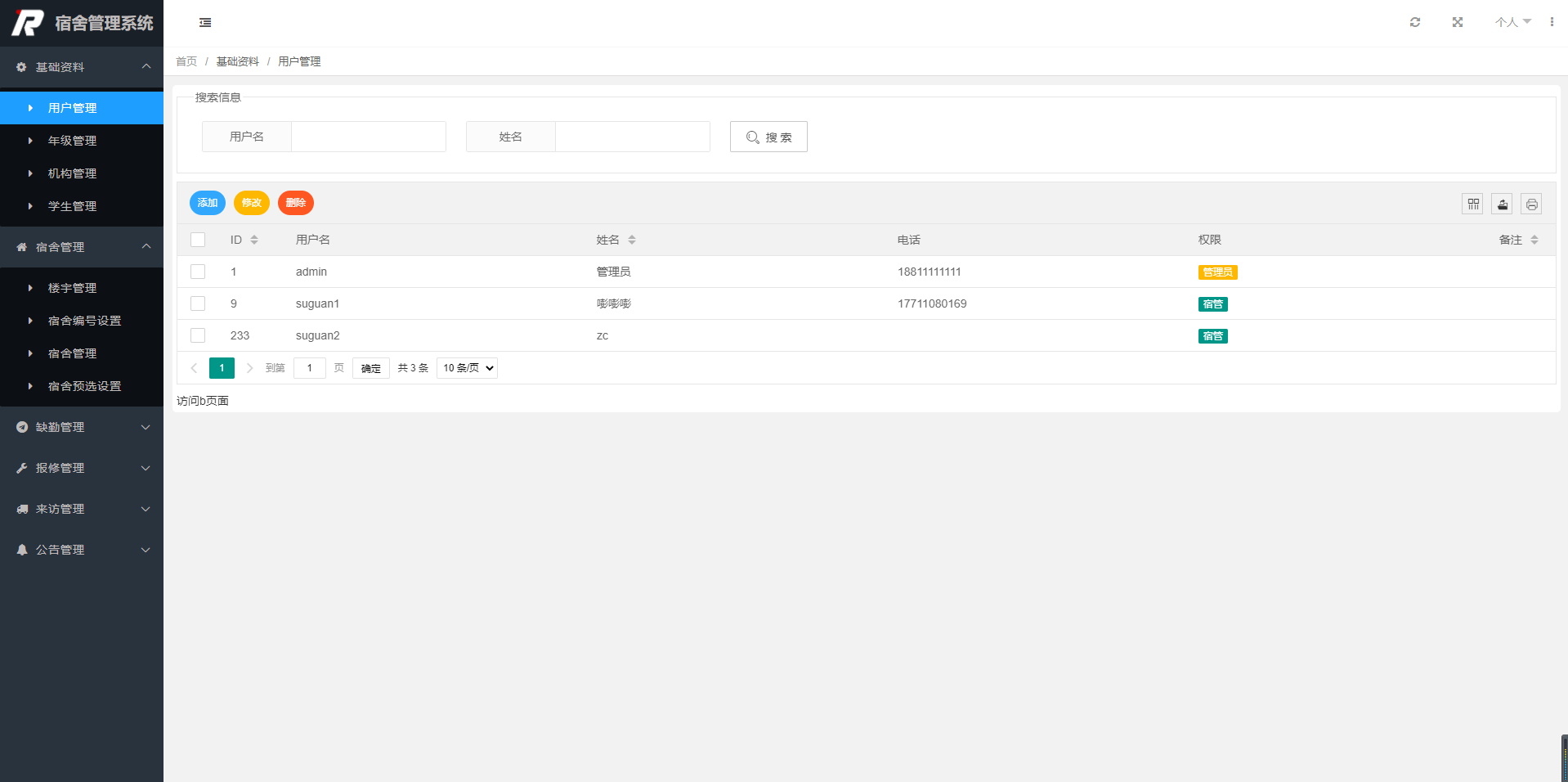Check the box for the admin row
The height and width of the screenshot is (782, 1568).
198,272
